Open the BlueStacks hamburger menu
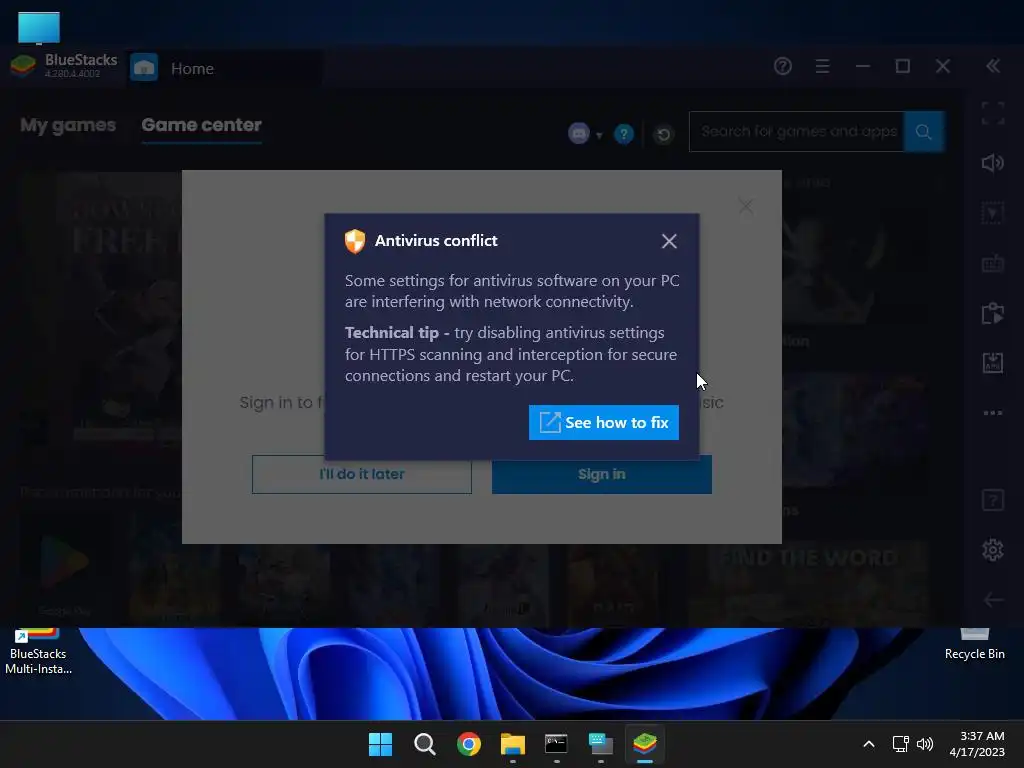This screenshot has width=1024, height=768. coord(822,66)
